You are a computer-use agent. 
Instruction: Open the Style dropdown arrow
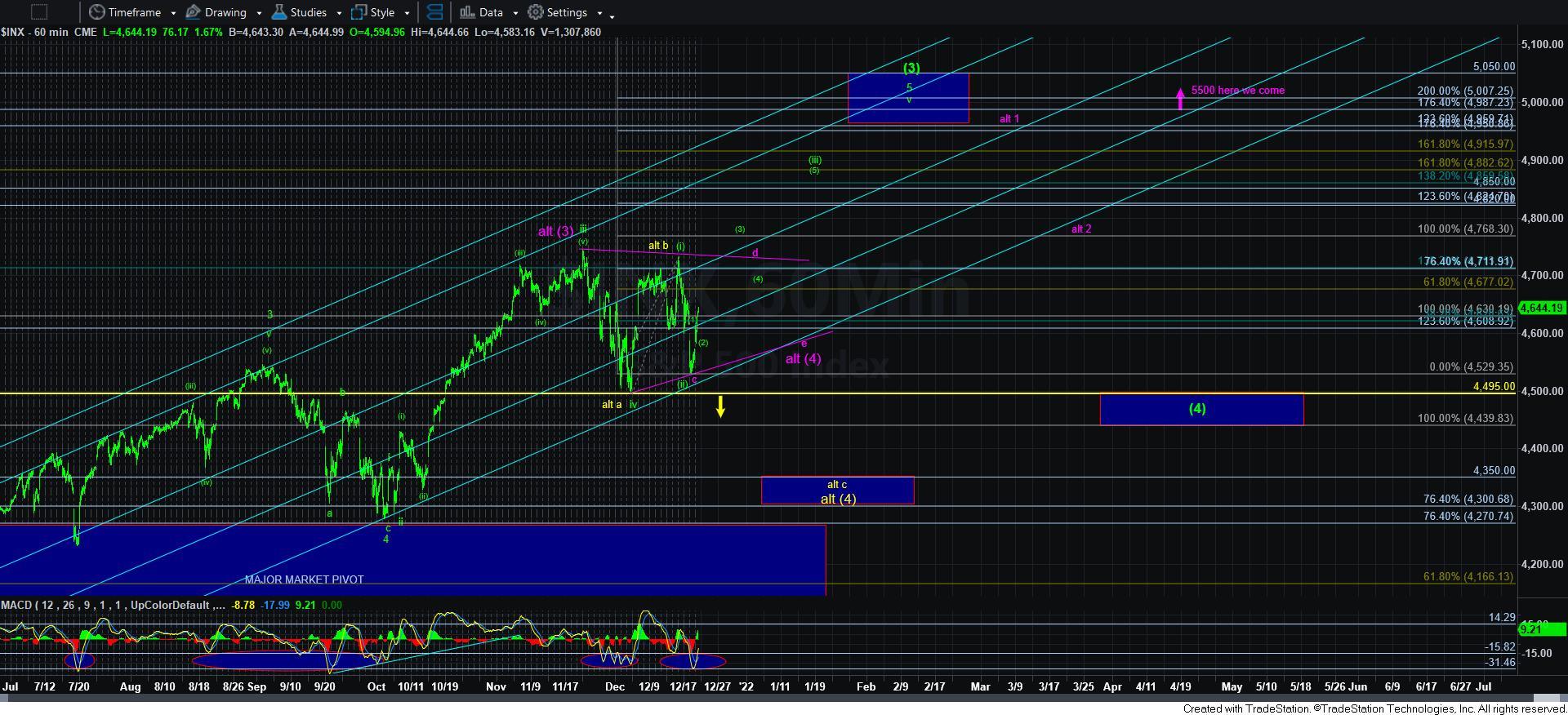point(407,13)
